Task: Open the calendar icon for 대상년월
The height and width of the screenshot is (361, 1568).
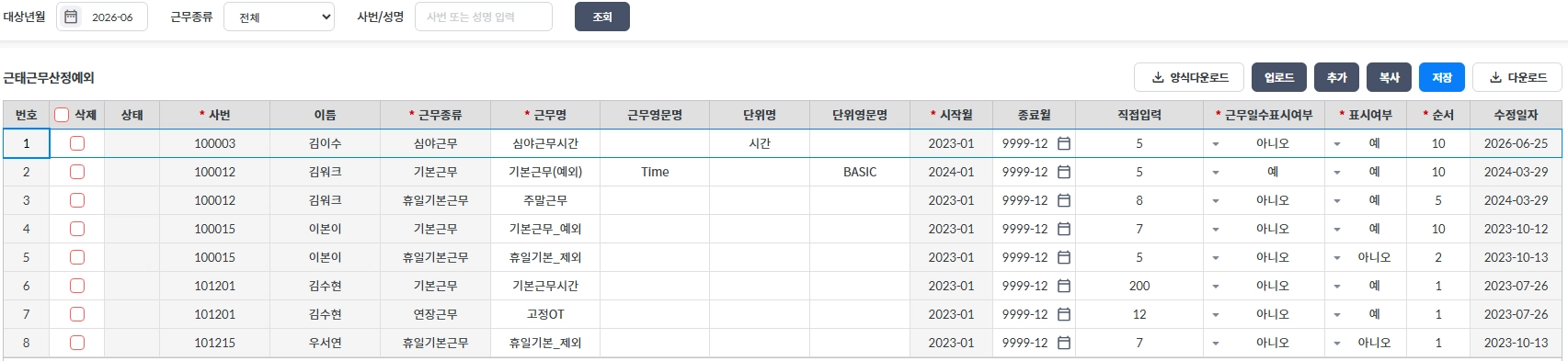Action: point(71,17)
